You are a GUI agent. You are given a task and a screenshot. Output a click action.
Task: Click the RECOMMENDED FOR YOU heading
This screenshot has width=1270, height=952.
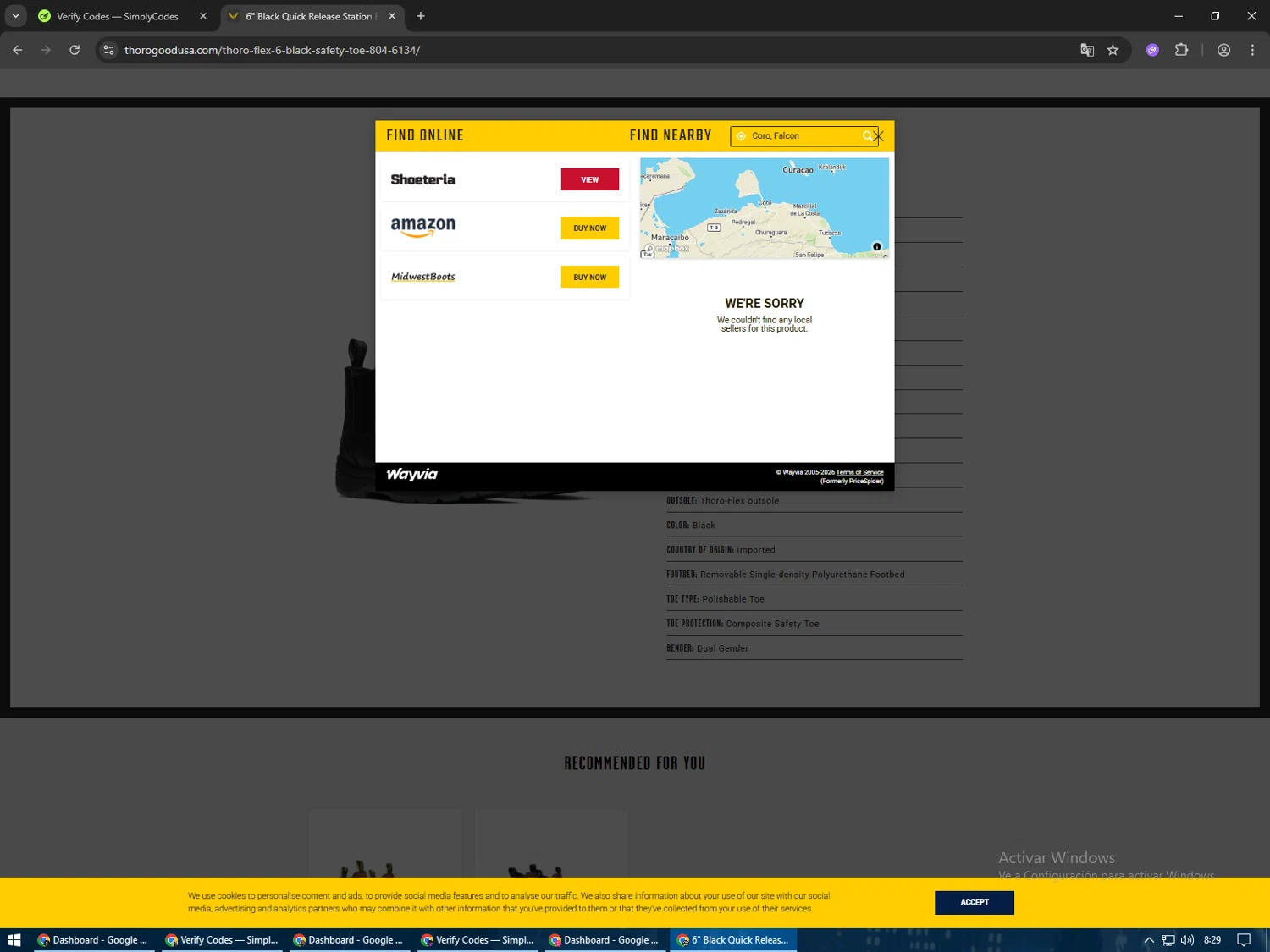coord(635,763)
